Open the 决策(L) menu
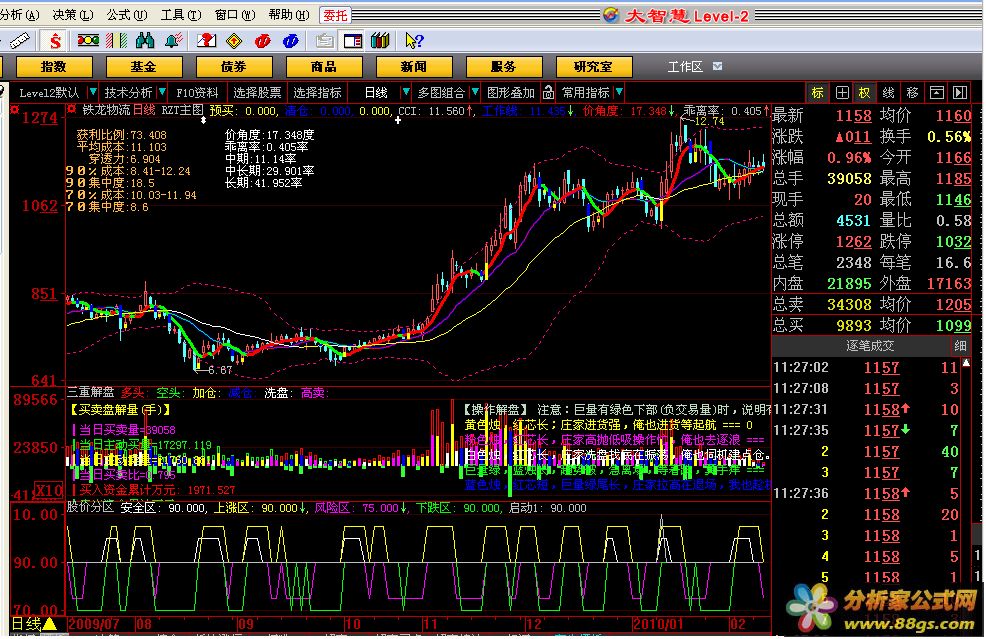Image resolution: width=986 pixels, height=639 pixels. click(73, 14)
